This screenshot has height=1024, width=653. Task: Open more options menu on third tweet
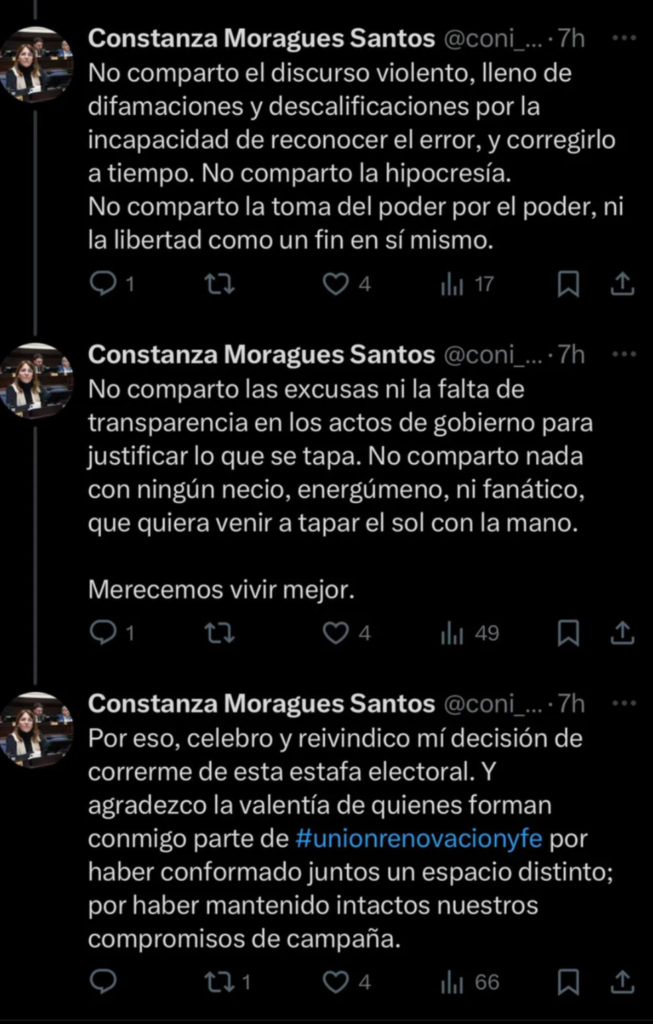pyautogui.click(x=623, y=703)
